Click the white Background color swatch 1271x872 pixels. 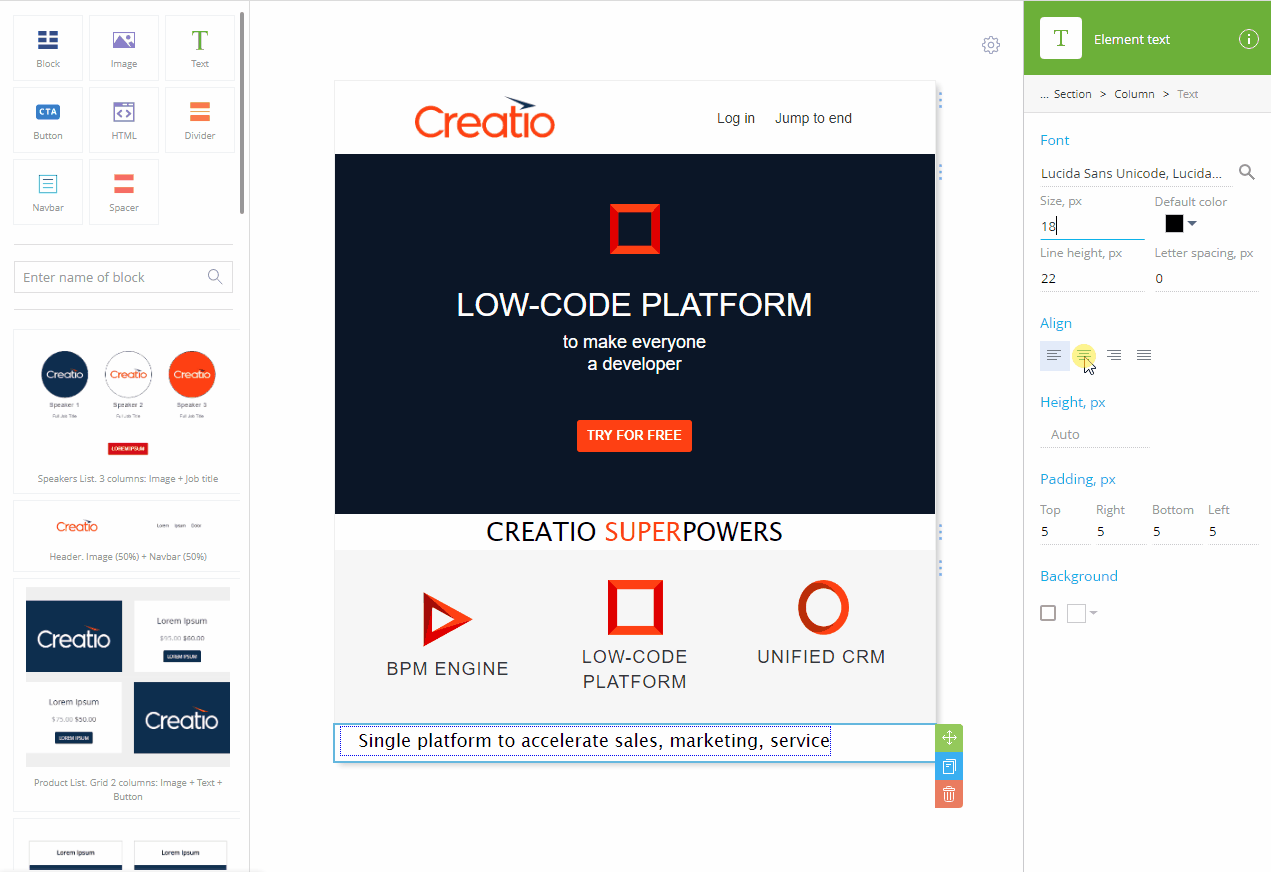[1076, 613]
